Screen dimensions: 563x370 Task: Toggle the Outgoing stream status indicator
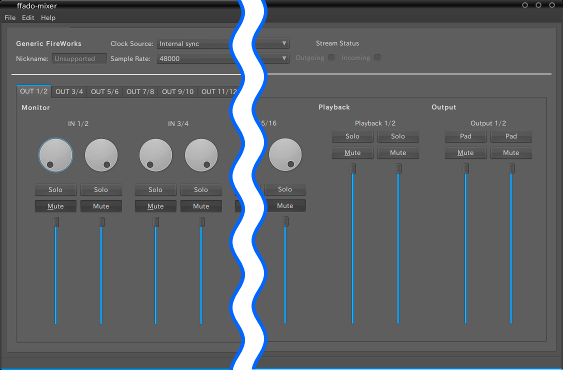pos(331,57)
